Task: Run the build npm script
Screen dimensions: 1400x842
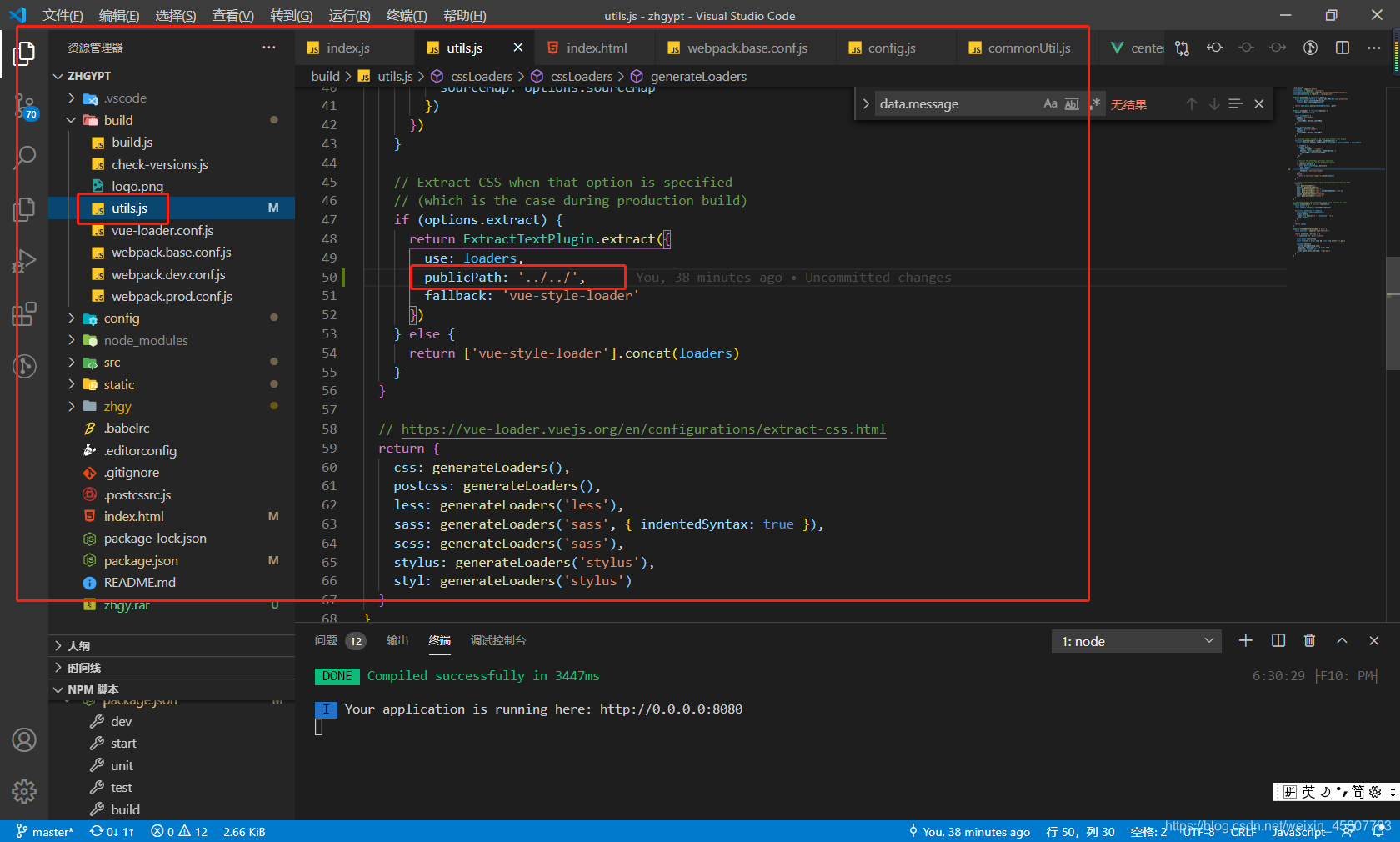Action: point(126,809)
